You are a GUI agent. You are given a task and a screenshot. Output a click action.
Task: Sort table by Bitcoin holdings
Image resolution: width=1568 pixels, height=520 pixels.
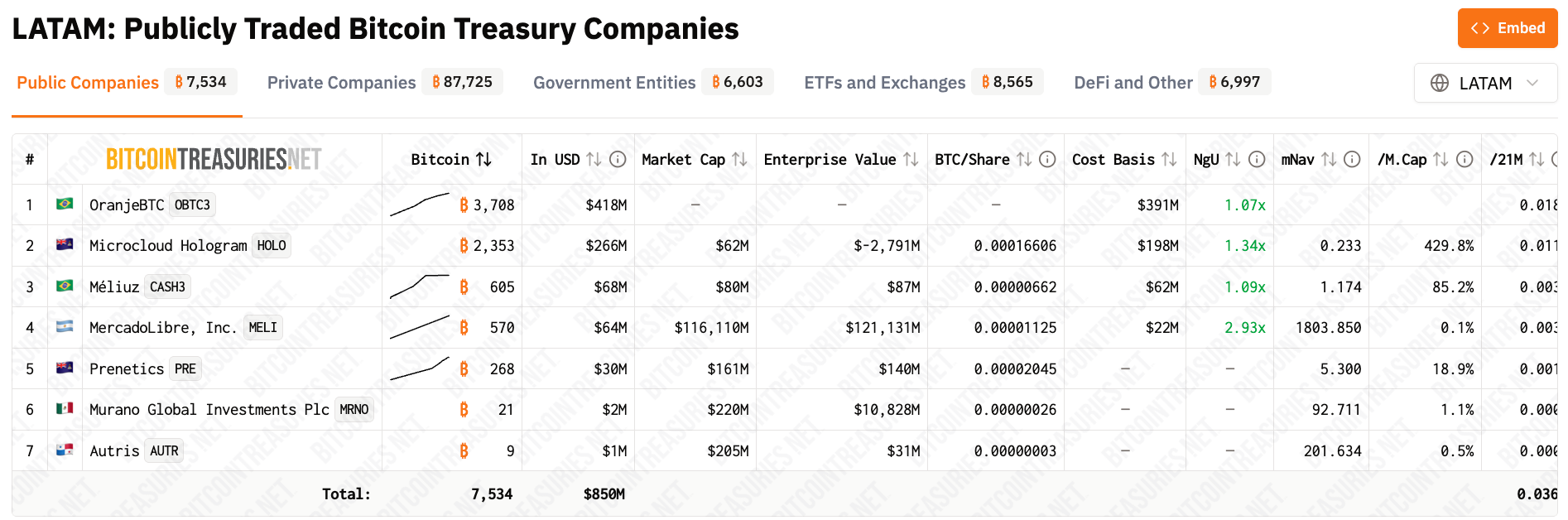[x=484, y=159]
